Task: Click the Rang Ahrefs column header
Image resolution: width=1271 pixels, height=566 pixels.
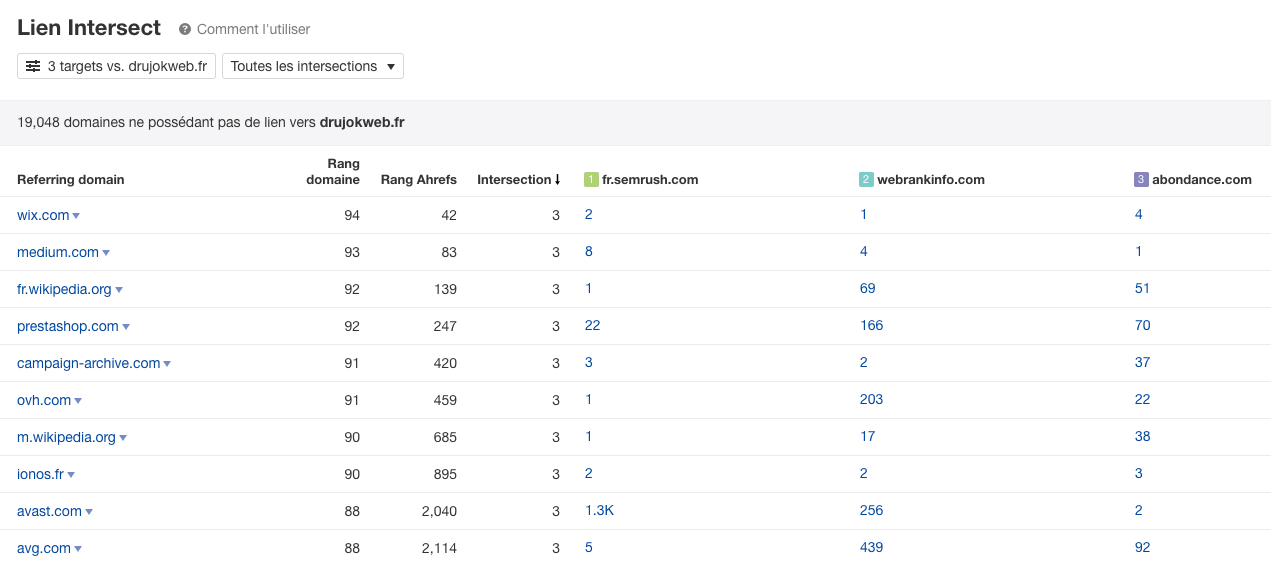Action: (419, 180)
